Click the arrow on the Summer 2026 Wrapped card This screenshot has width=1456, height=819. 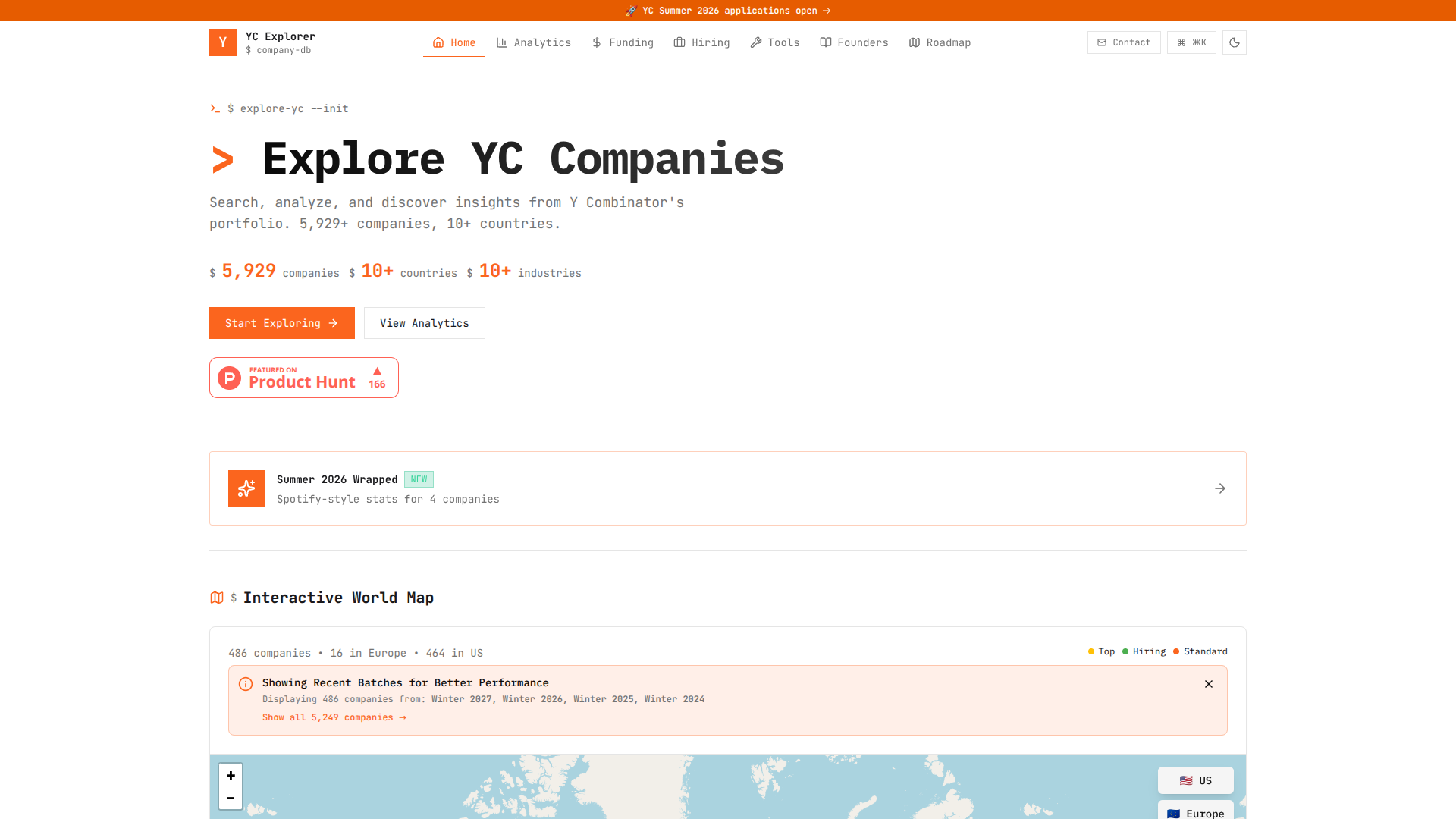(x=1220, y=488)
